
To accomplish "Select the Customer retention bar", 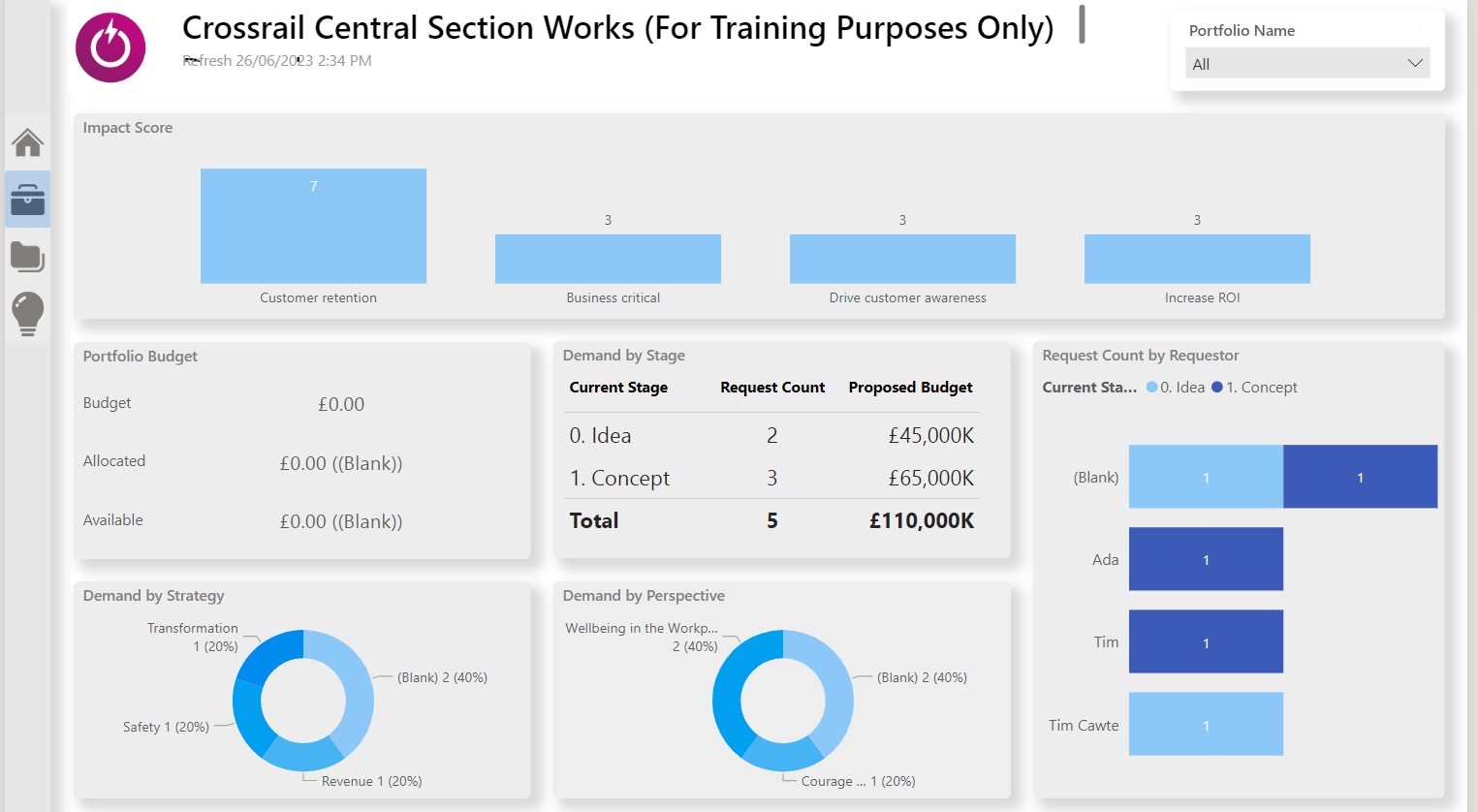I will coord(313,226).
